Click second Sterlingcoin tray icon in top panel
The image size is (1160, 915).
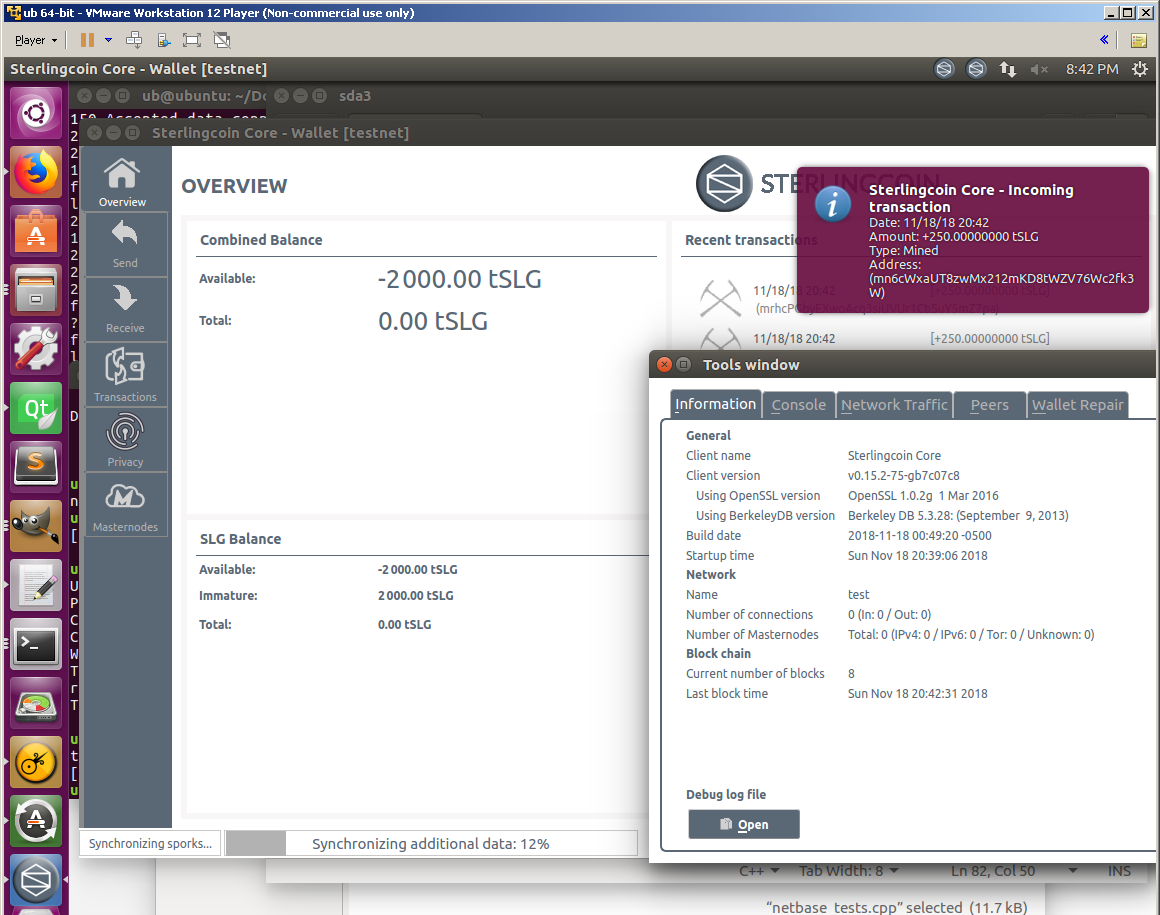977,69
